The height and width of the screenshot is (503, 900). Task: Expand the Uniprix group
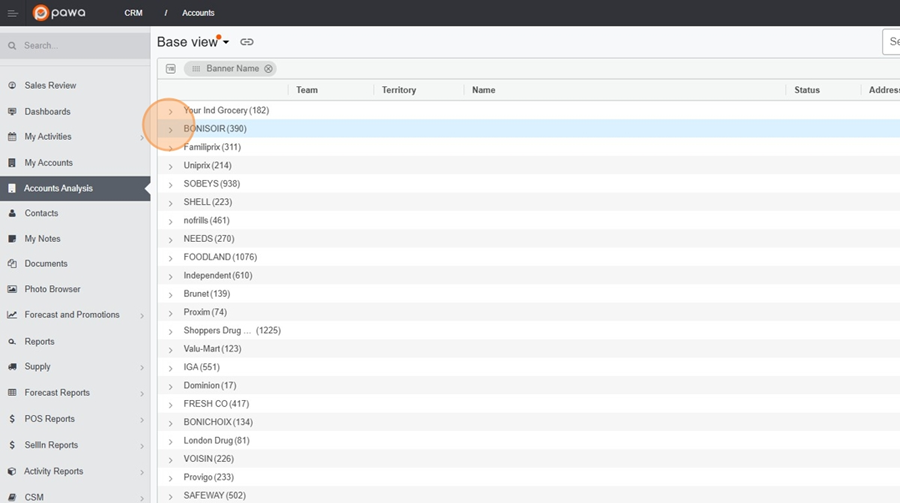170,167
